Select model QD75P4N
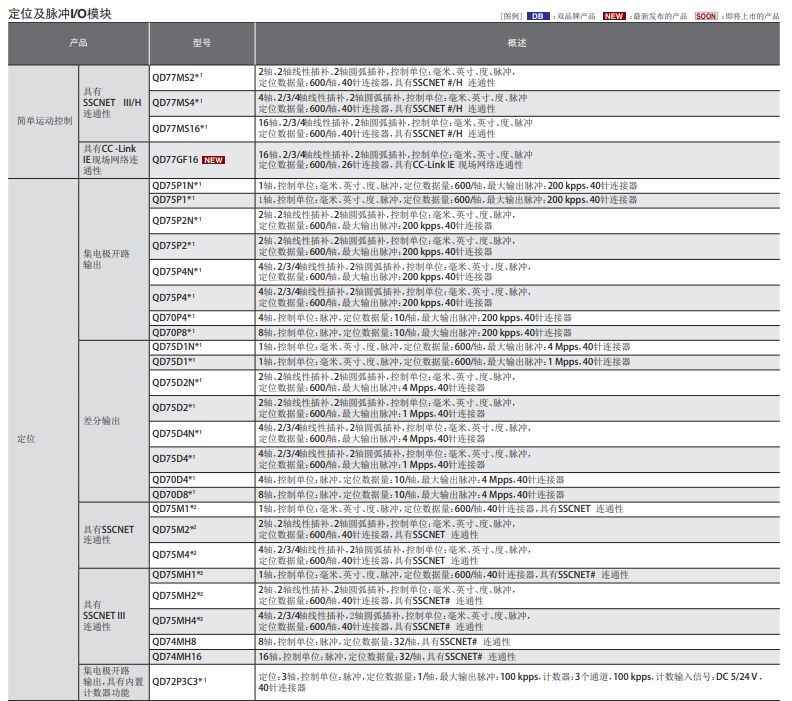Image resolution: width=792 pixels, height=701 pixels. point(202,272)
